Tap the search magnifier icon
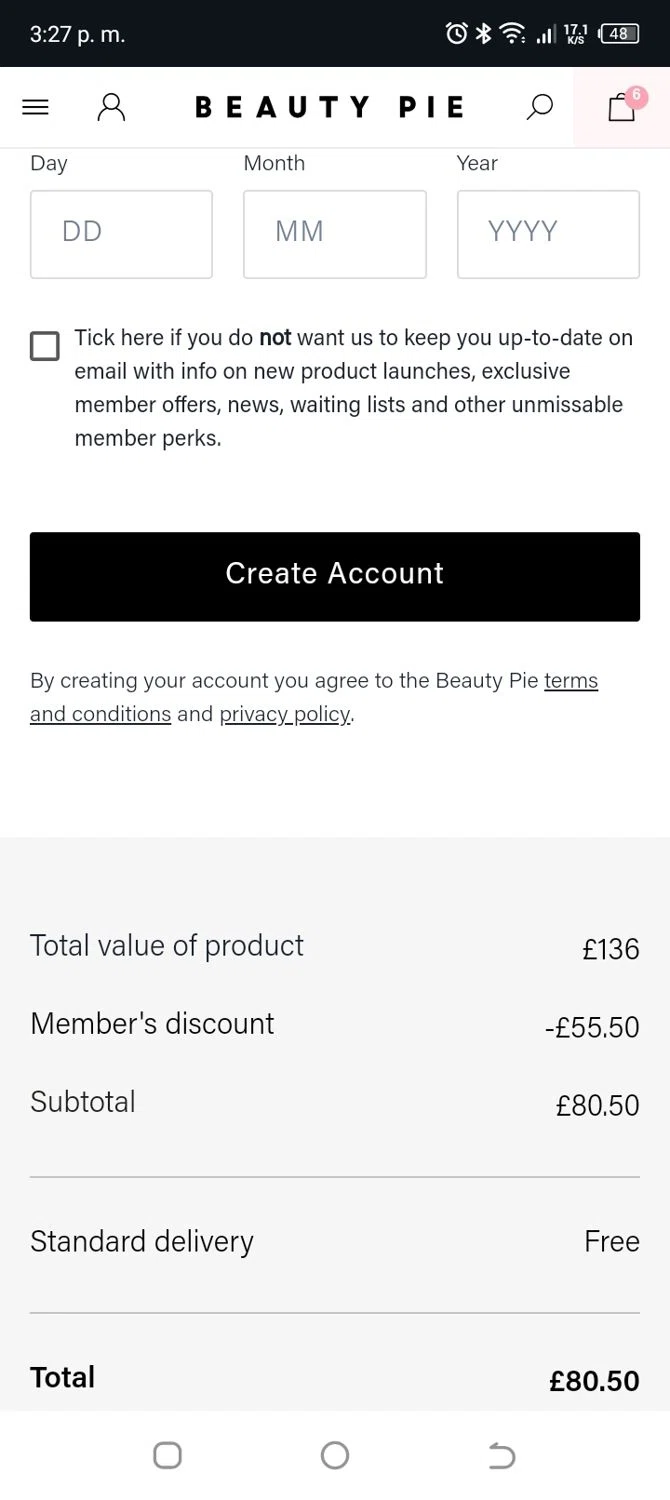The width and height of the screenshot is (670, 1500). click(x=539, y=107)
